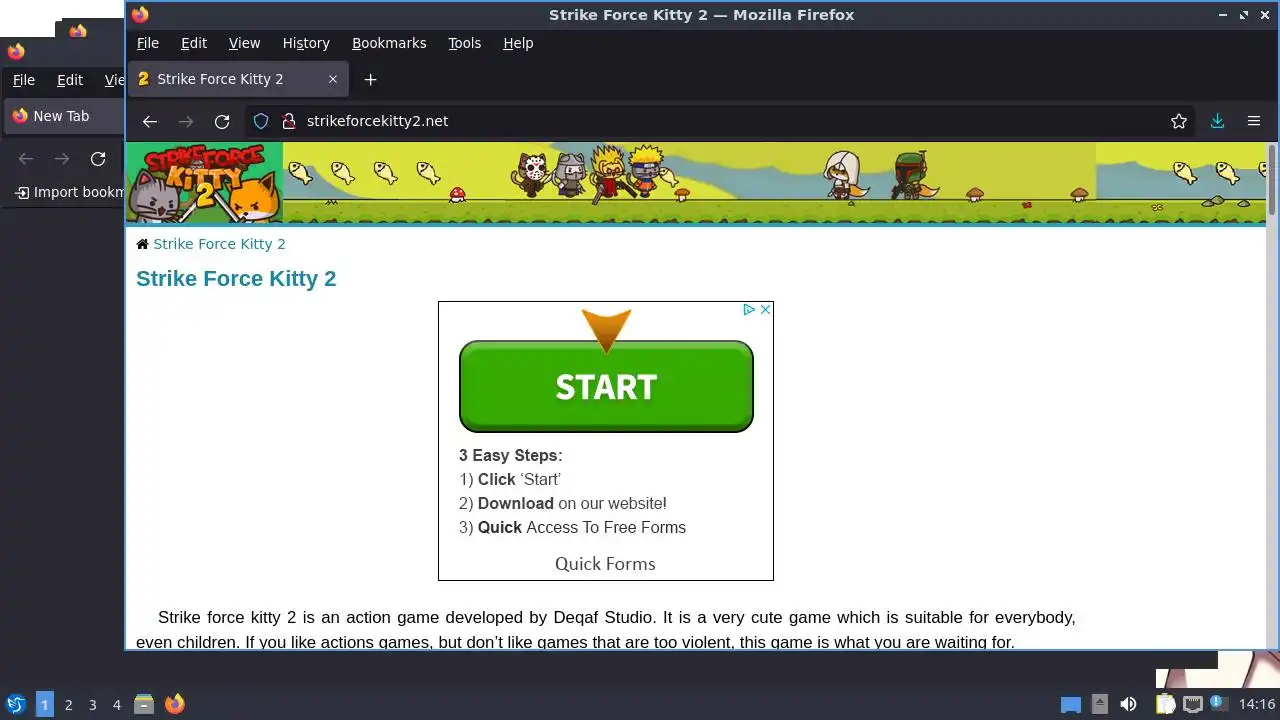Open tracking protection shield in address bar
The image size is (1280, 720).
click(261, 121)
